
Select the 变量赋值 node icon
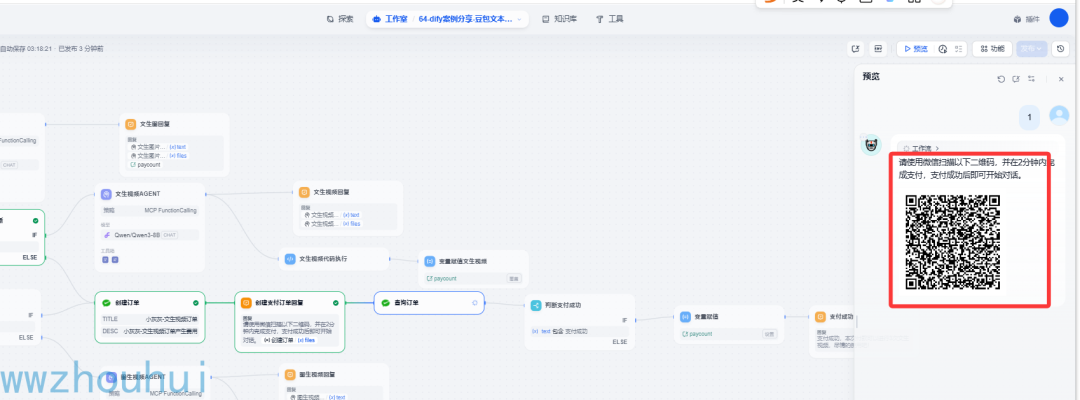point(685,317)
